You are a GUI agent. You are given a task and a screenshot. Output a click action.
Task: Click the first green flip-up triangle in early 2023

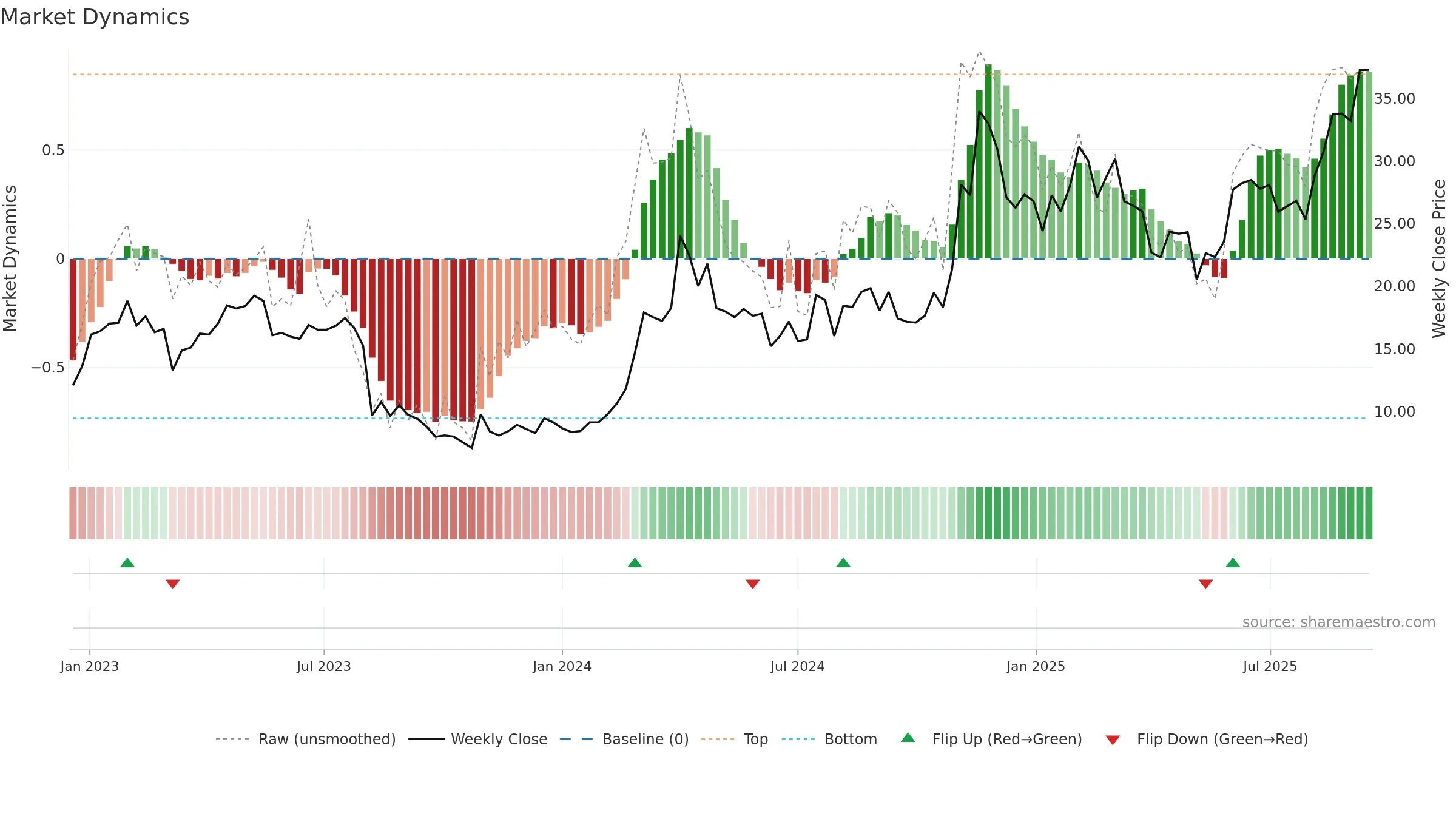[127, 562]
